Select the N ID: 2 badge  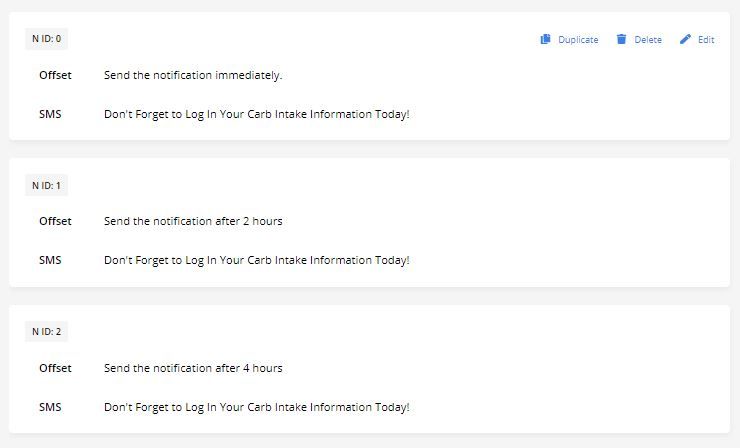(46, 331)
